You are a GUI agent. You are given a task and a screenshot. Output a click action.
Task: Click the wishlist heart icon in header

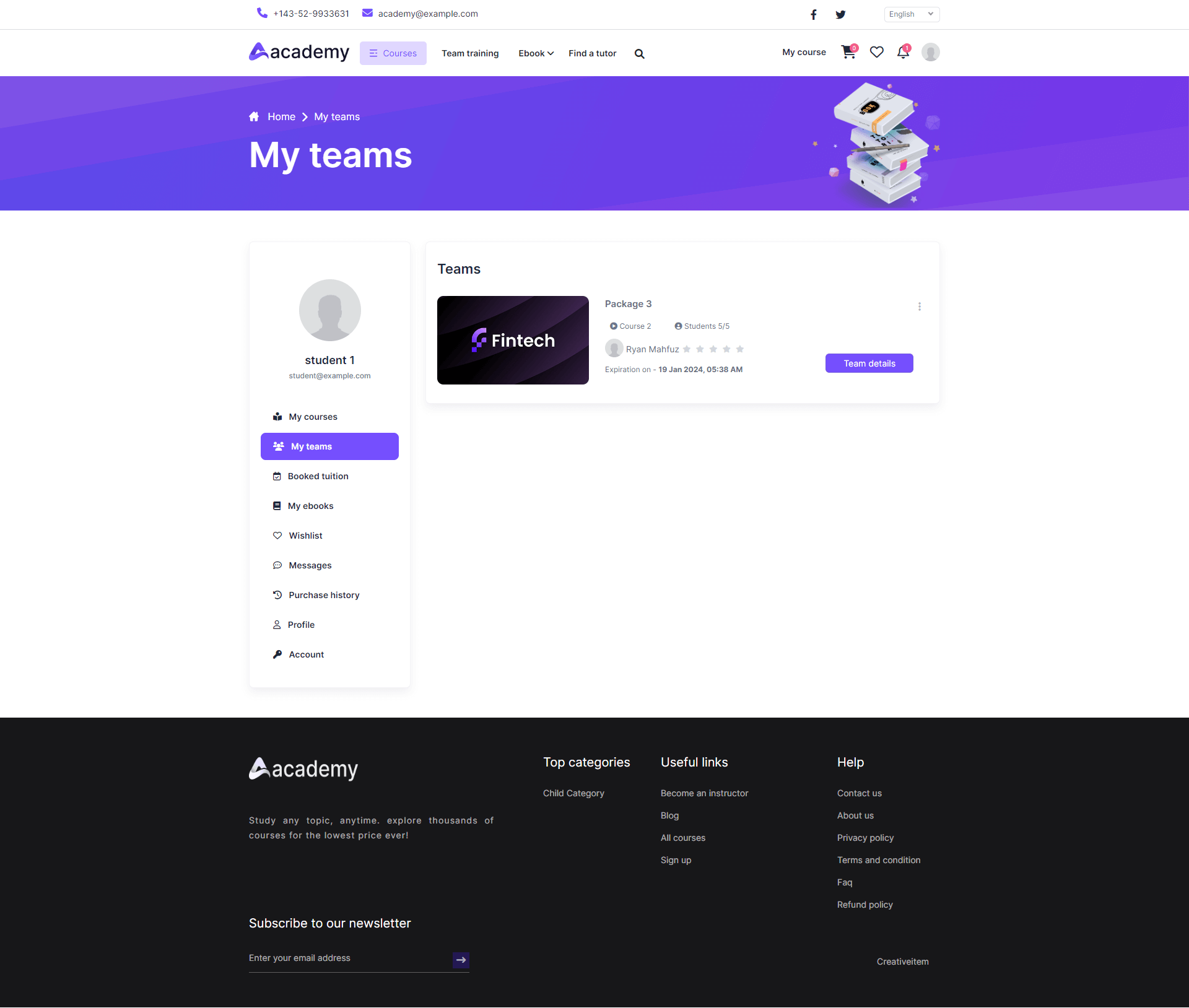point(876,53)
